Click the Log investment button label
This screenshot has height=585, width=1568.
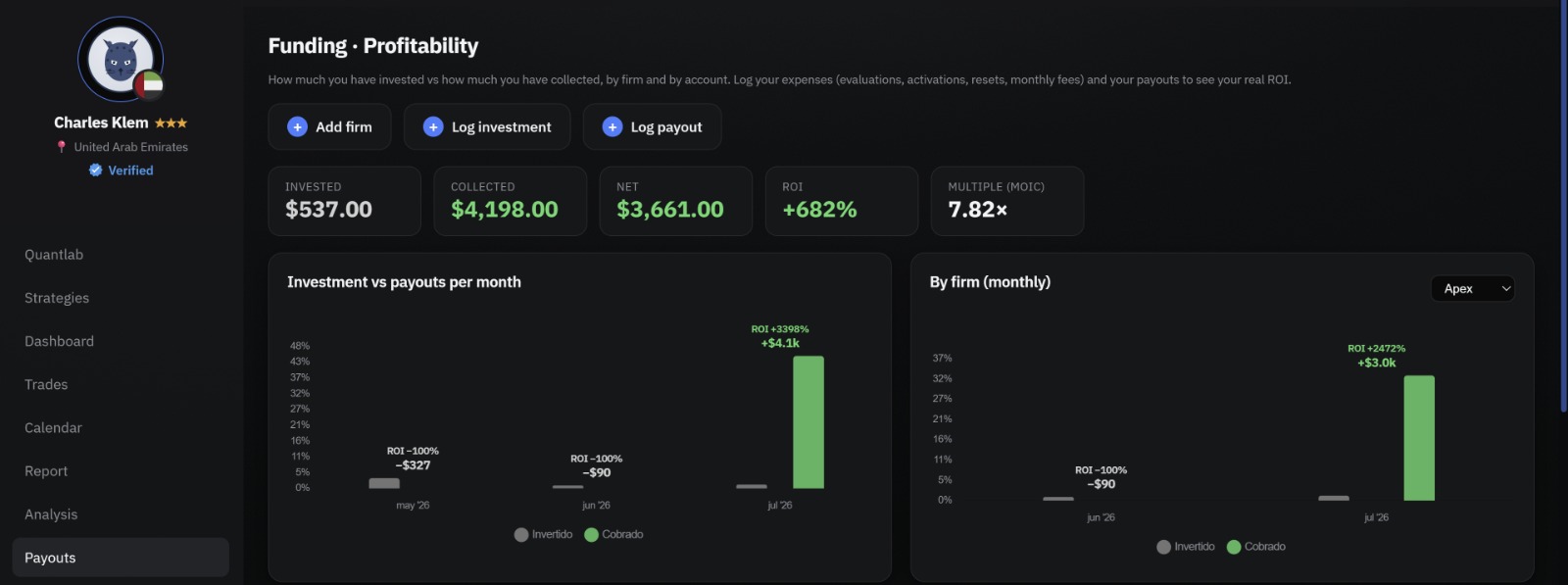[x=502, y=127]
